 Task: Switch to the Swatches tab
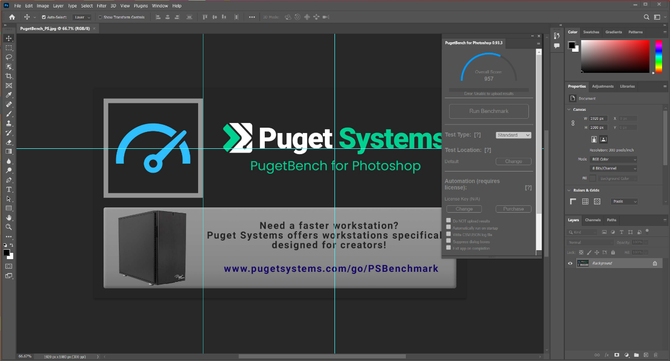[591, 32]
